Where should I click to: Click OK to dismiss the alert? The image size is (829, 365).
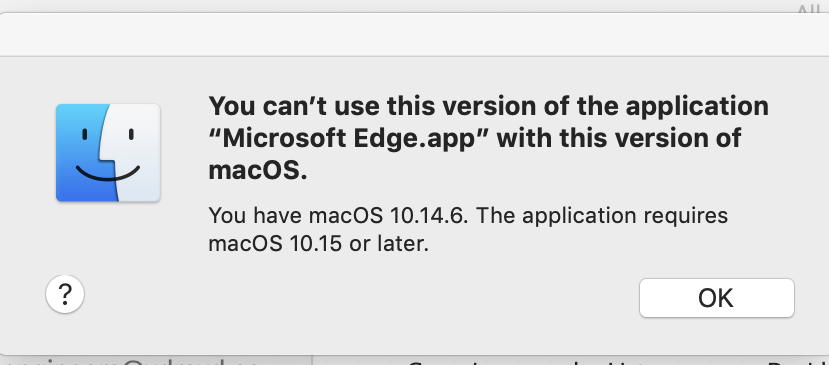pyautogui.click(x=716, y=298)
